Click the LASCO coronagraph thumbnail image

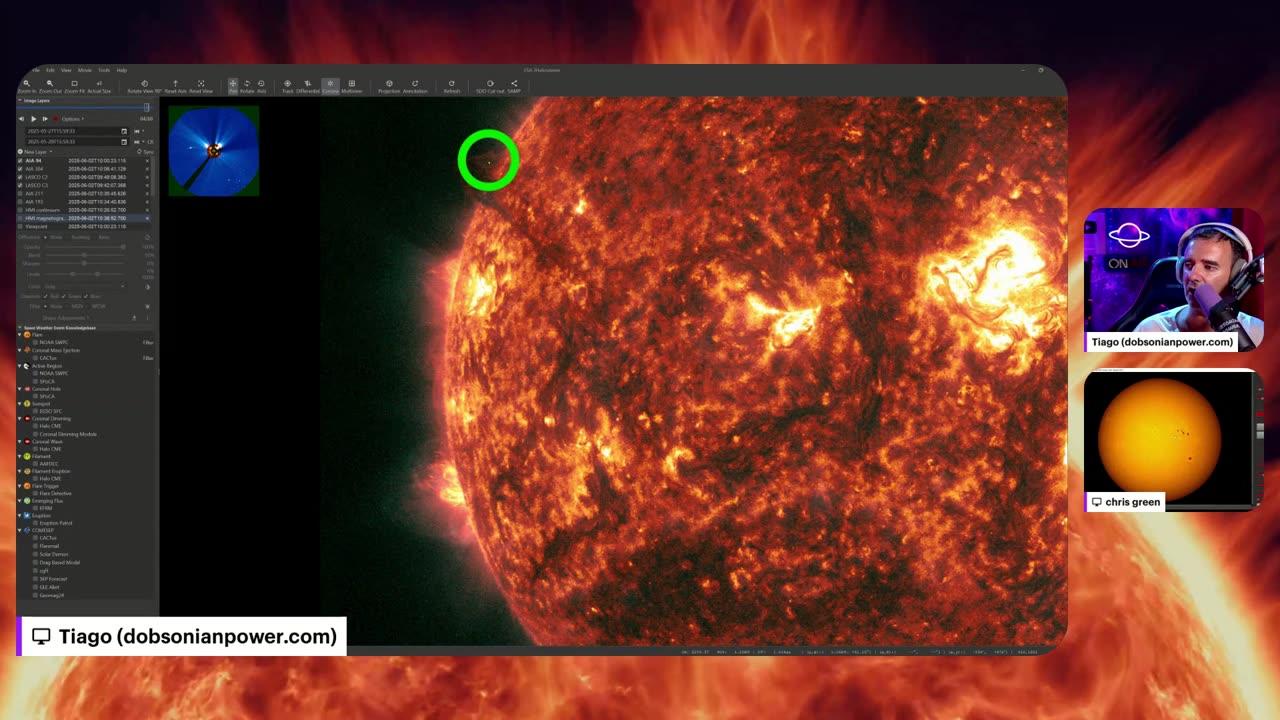pyautogui.click(x=214, y=150)
